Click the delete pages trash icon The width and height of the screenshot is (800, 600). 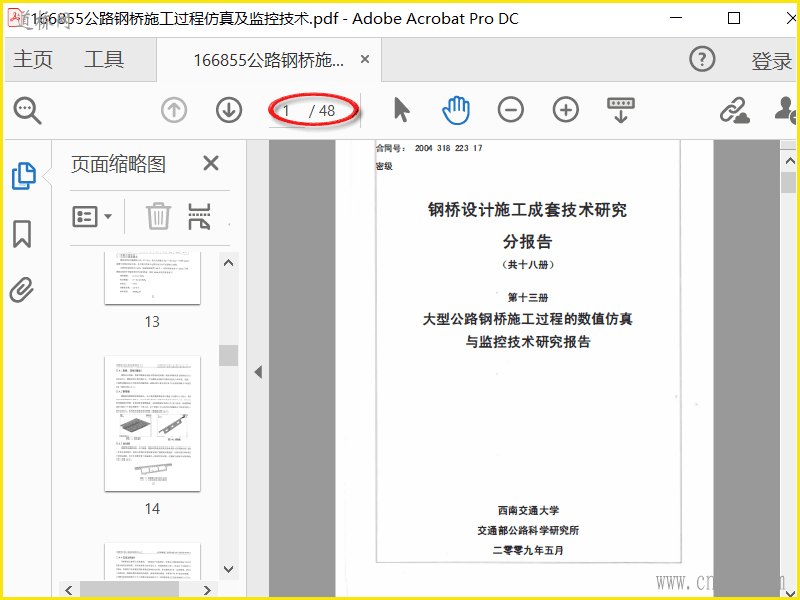(159, 216)
